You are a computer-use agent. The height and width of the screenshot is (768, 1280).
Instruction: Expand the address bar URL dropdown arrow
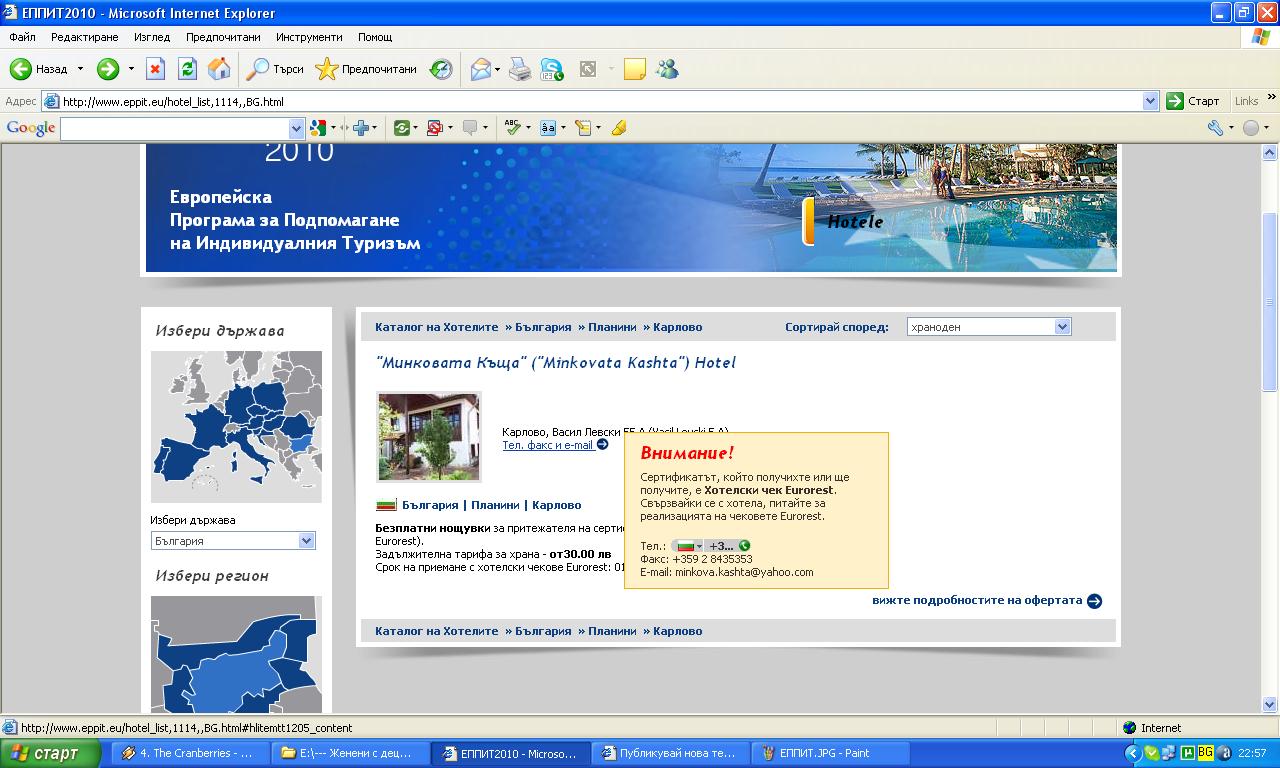[x=1150, y=101]
